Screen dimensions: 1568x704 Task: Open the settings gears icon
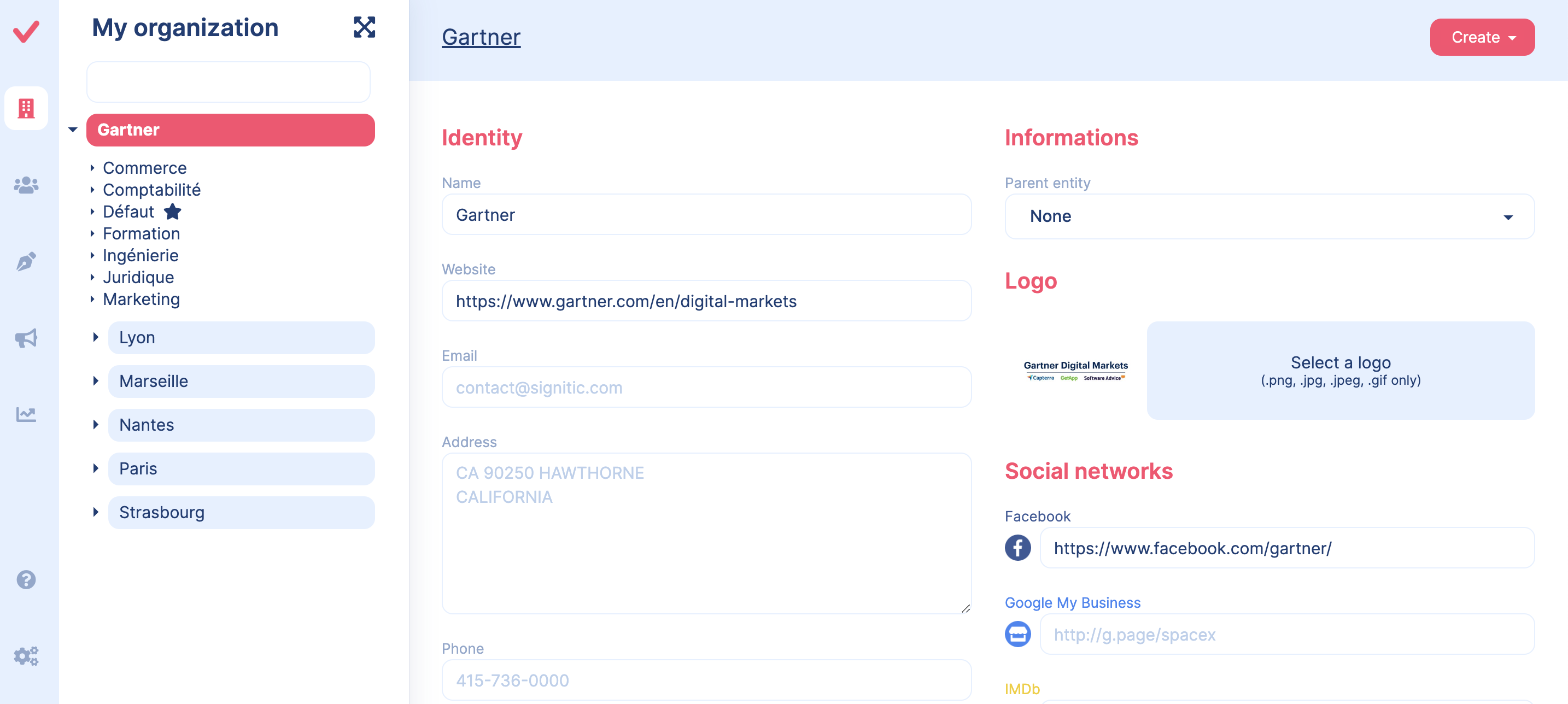tap(26, 656)
